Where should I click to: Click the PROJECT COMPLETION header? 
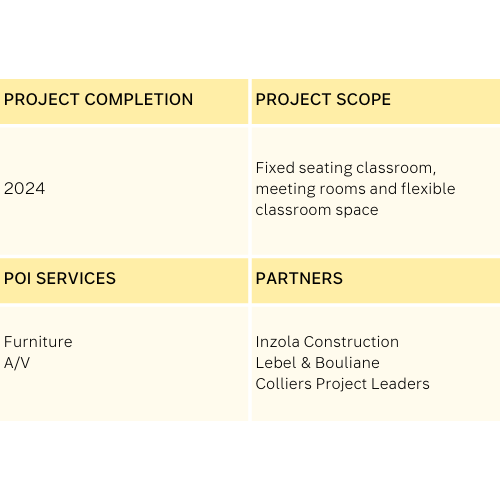[98, 99]
